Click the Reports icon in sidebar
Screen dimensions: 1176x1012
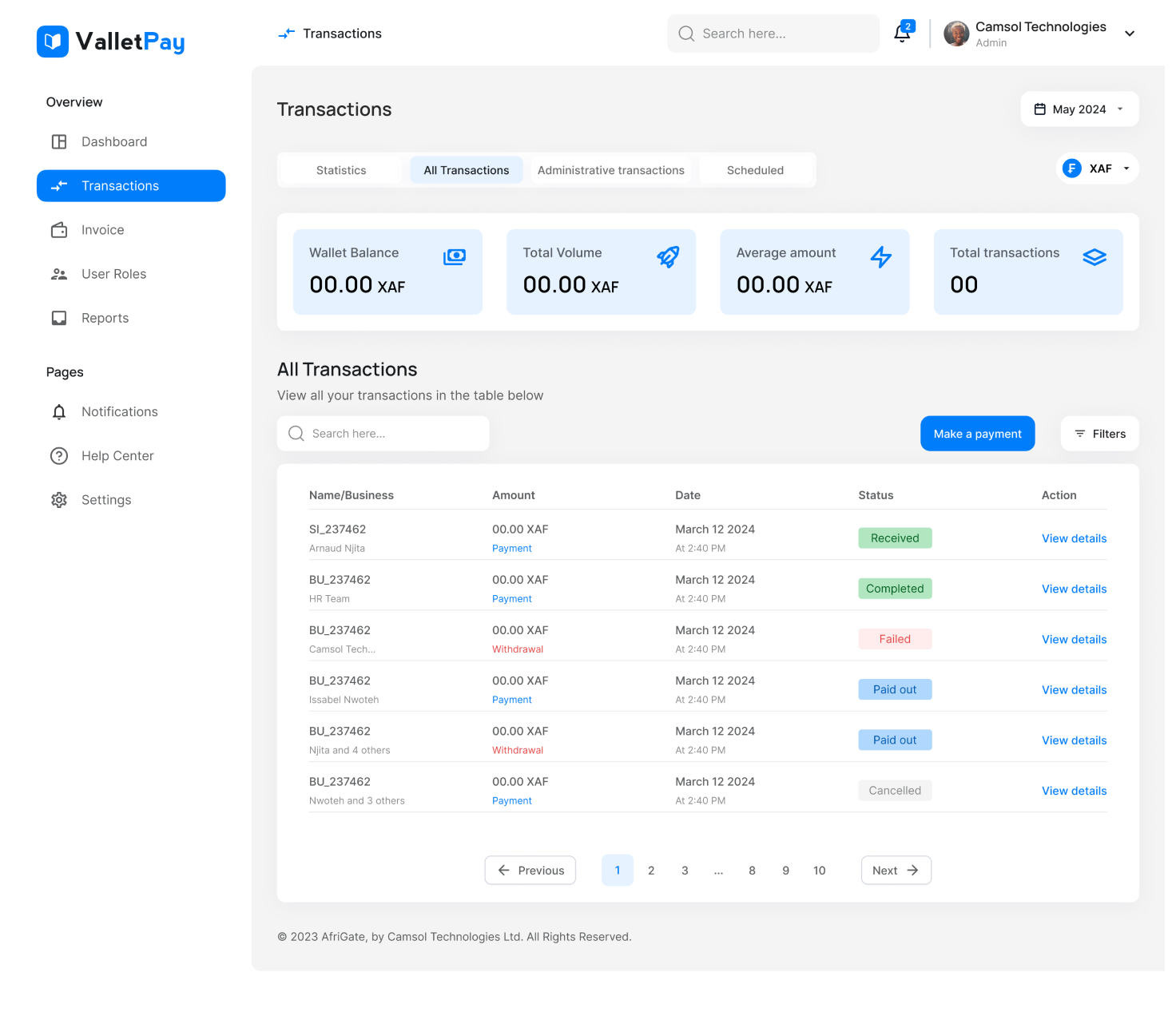pos(59,318)
